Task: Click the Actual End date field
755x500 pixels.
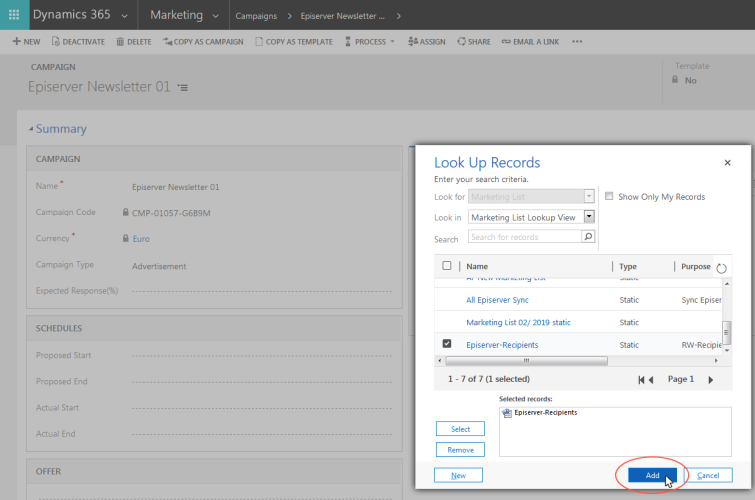Action: point(261,434)
